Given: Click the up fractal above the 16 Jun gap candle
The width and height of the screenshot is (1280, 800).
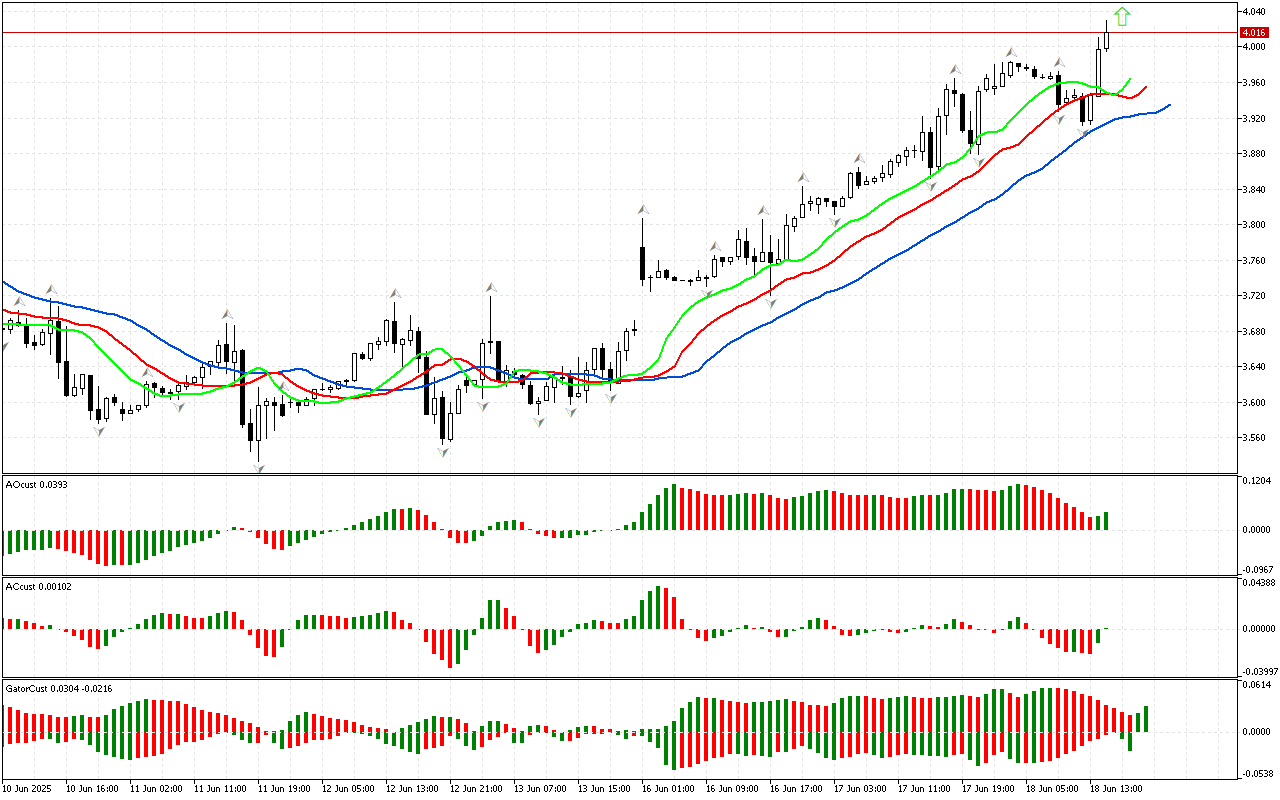Looking at the screenshot, I should click(642, 210).
